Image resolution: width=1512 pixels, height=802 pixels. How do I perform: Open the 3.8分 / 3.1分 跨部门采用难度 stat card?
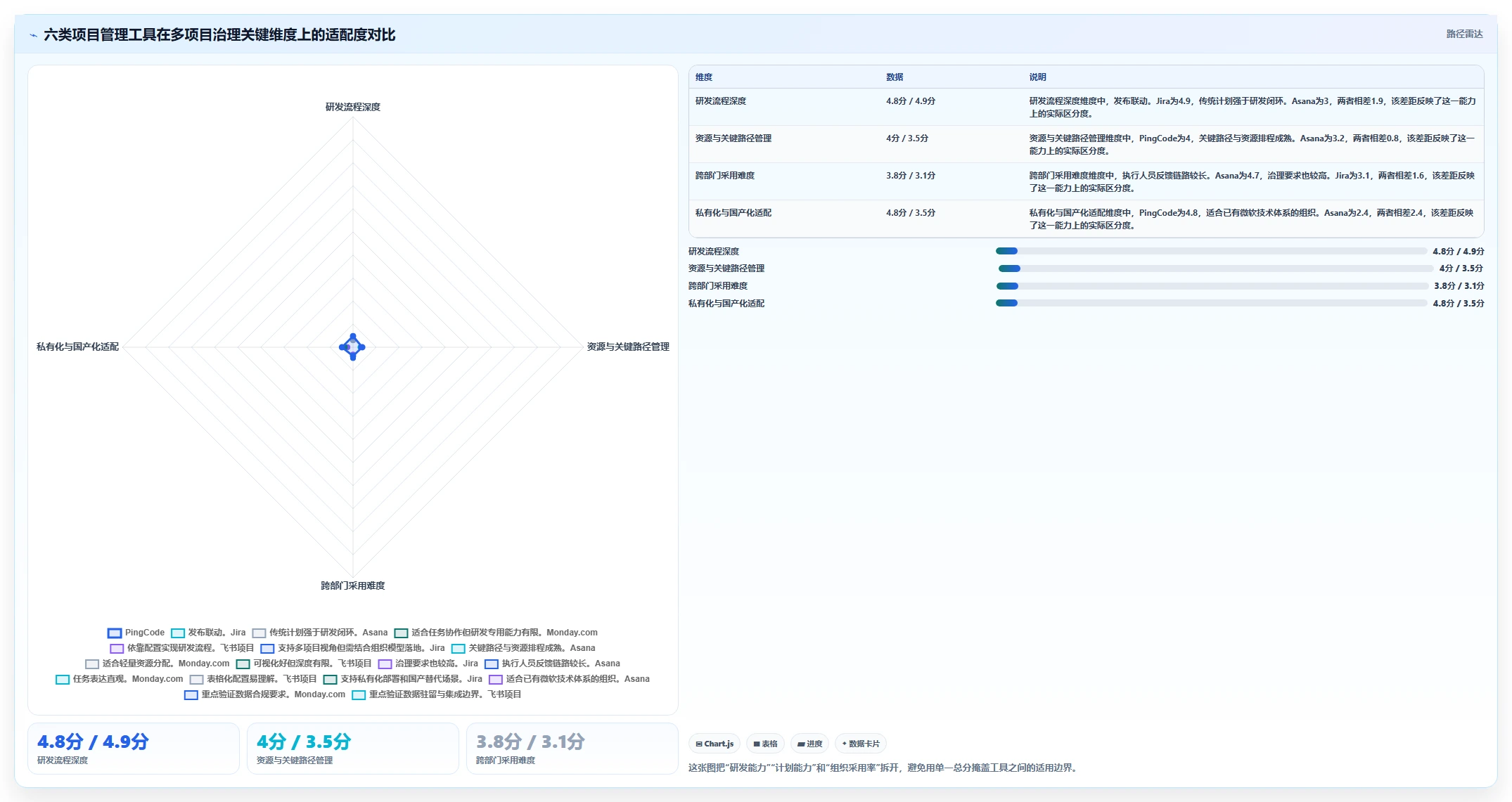tap(572, 749)
